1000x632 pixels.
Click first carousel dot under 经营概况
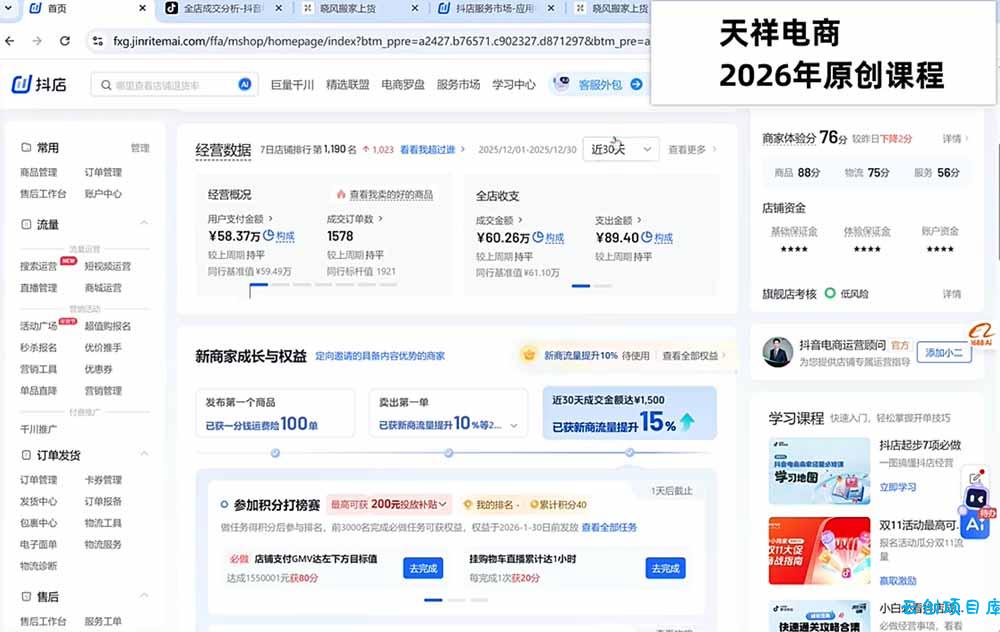tap(259, 284)
